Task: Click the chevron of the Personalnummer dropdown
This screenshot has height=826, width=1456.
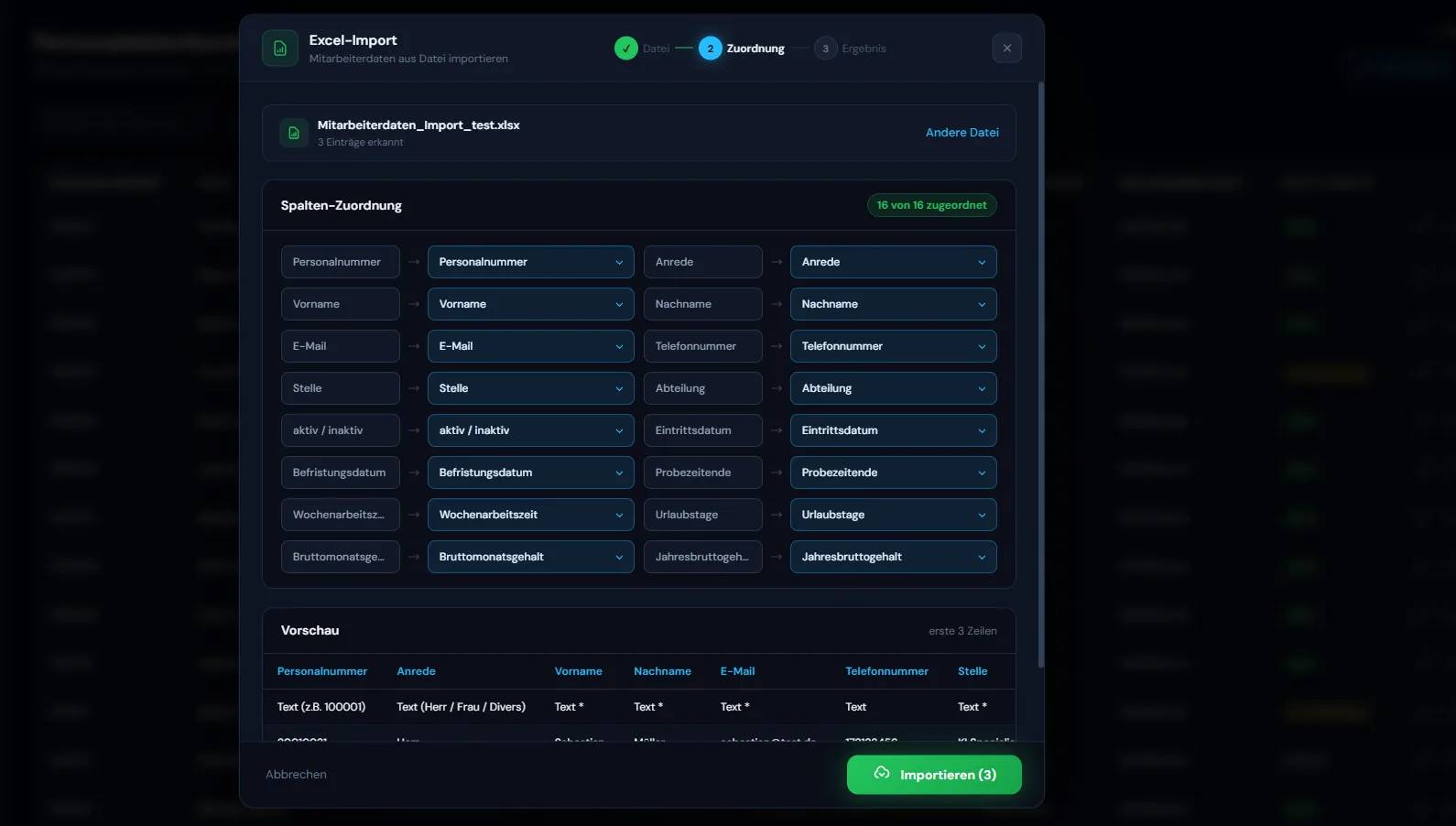Action: tap(619, 263)
